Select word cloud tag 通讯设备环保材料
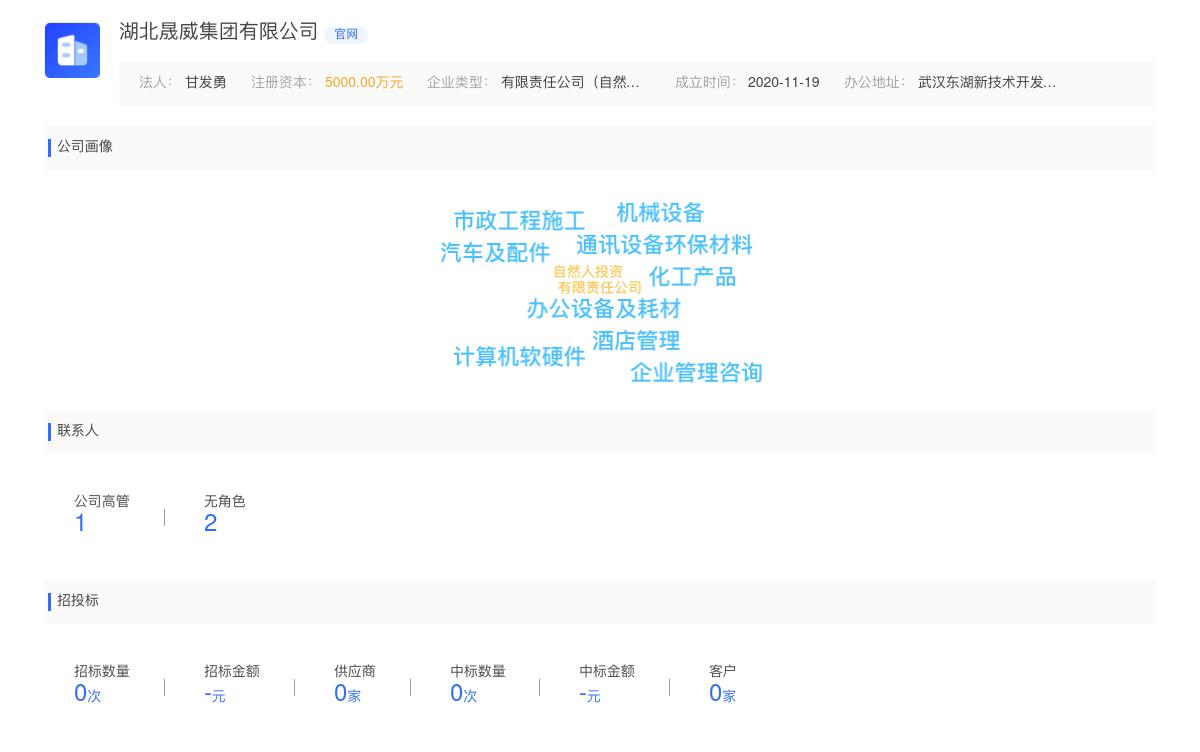 [x=664, y=245]
